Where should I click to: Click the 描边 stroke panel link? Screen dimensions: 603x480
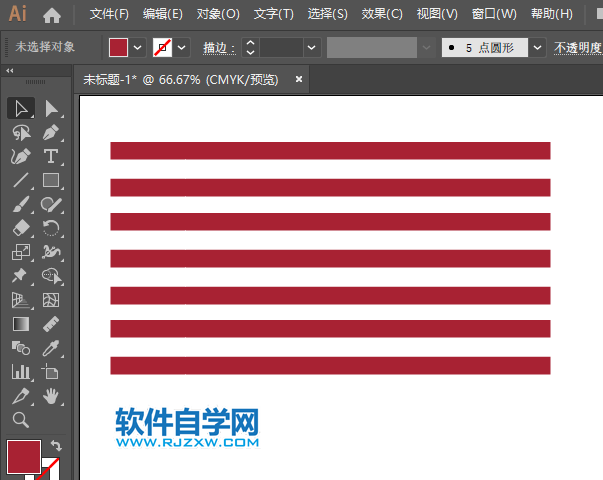tap(219, 48)
